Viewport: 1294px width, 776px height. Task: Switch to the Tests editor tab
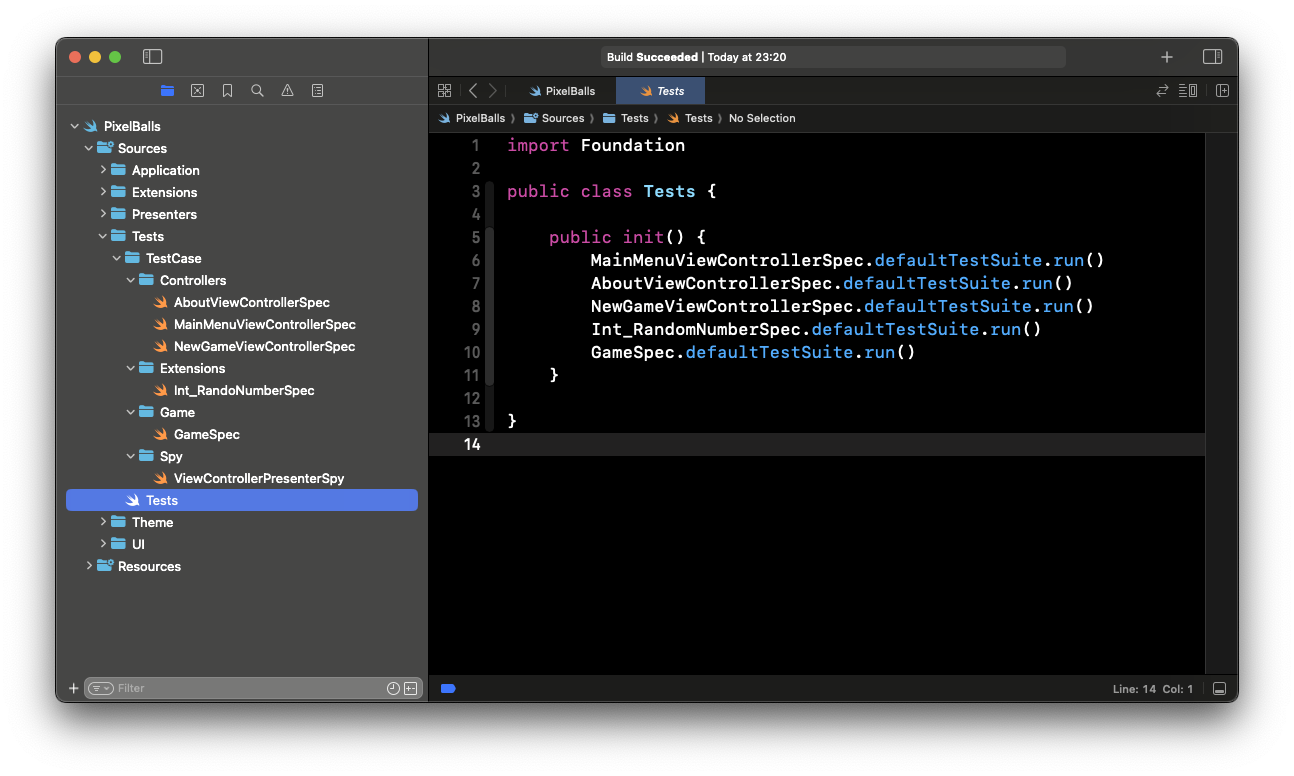(661, 90)
